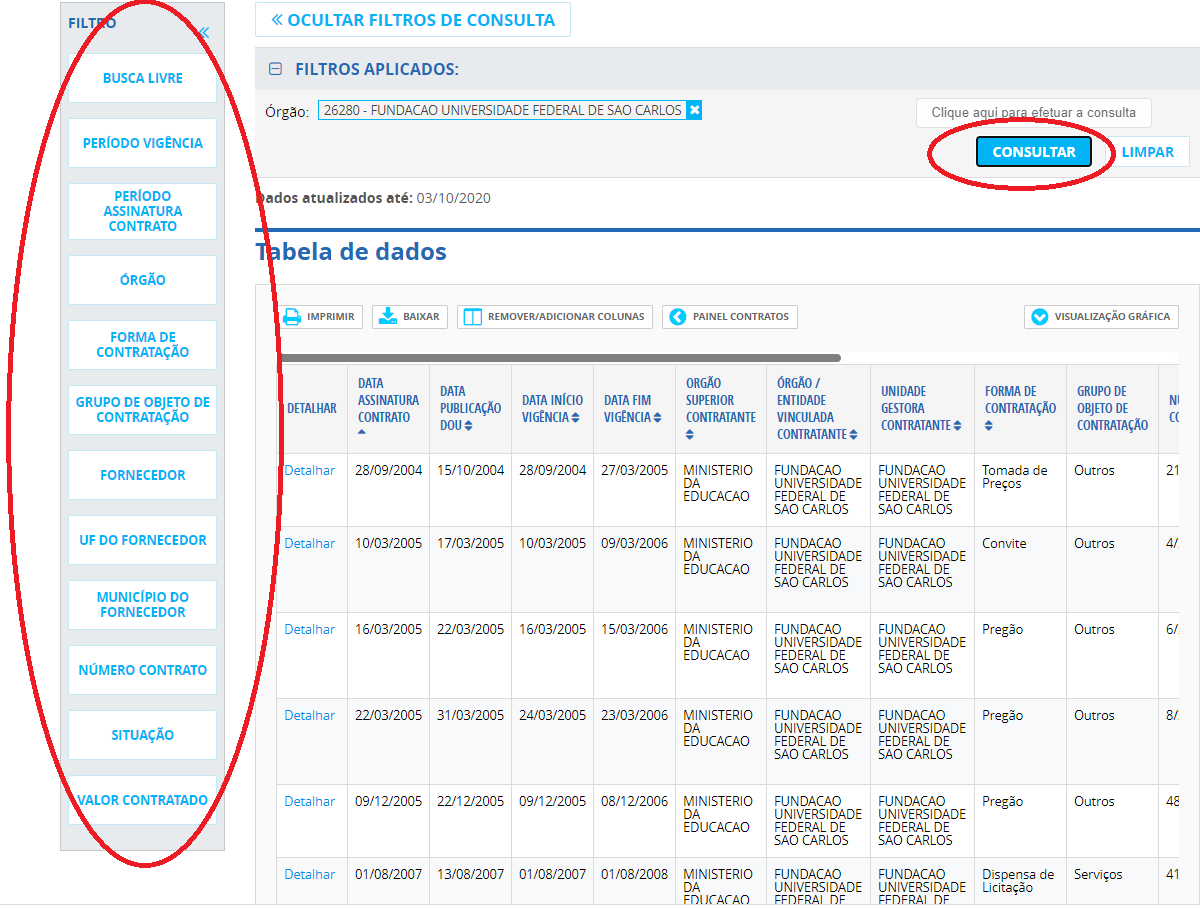Remove the 26280 Fundacao Universidade filter tag
Screen dimensions: 1200x908
pos(695,110)
